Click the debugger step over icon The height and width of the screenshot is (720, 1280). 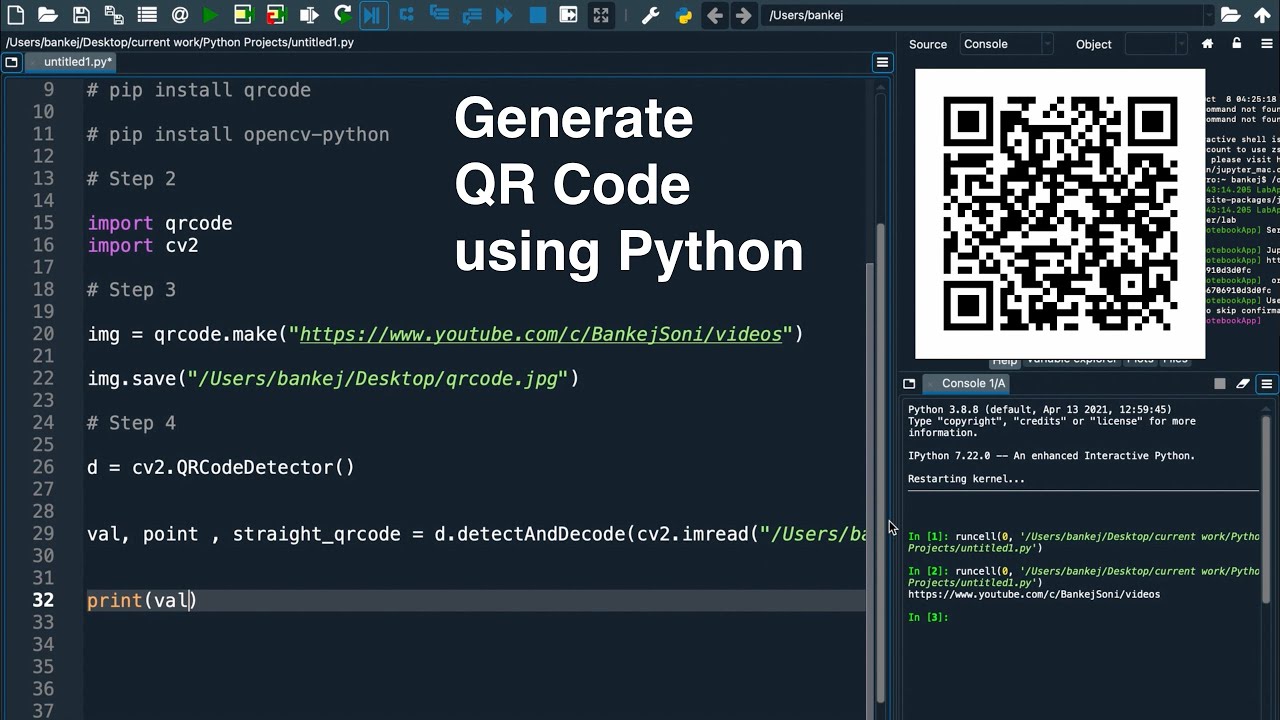point(406,15)
